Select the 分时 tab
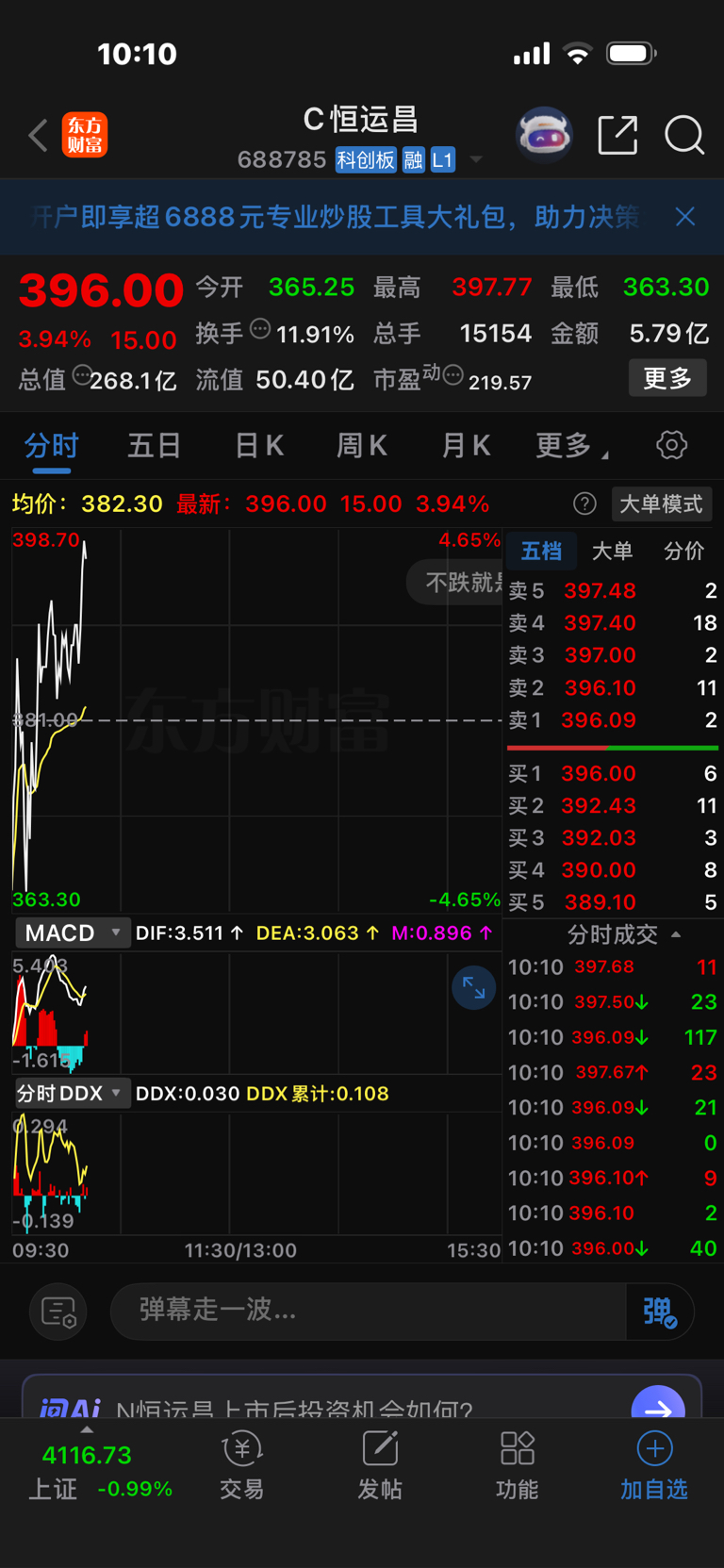The image size is (724, 1568). coord(51,446)
